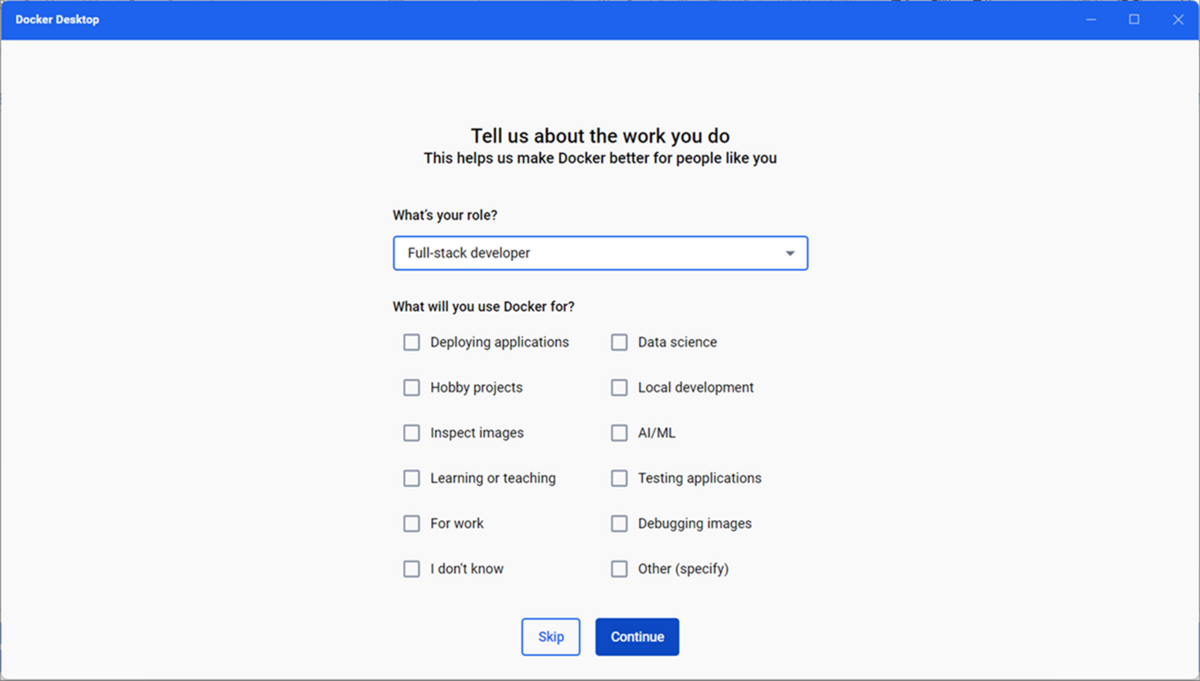
Task: Check the Deploying applications checkbox
Action: click(412, 342)
